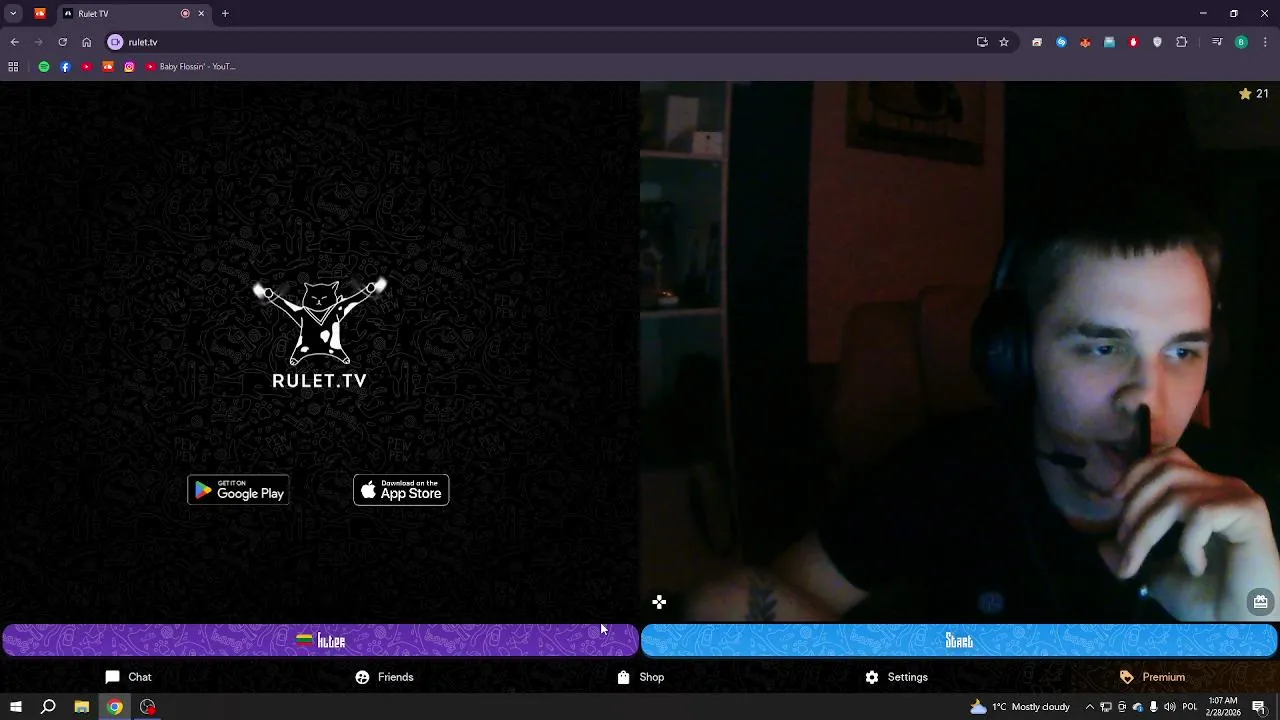
Task: Open the Chrome three-dot menu
Action: click(x=1265, y=42)
